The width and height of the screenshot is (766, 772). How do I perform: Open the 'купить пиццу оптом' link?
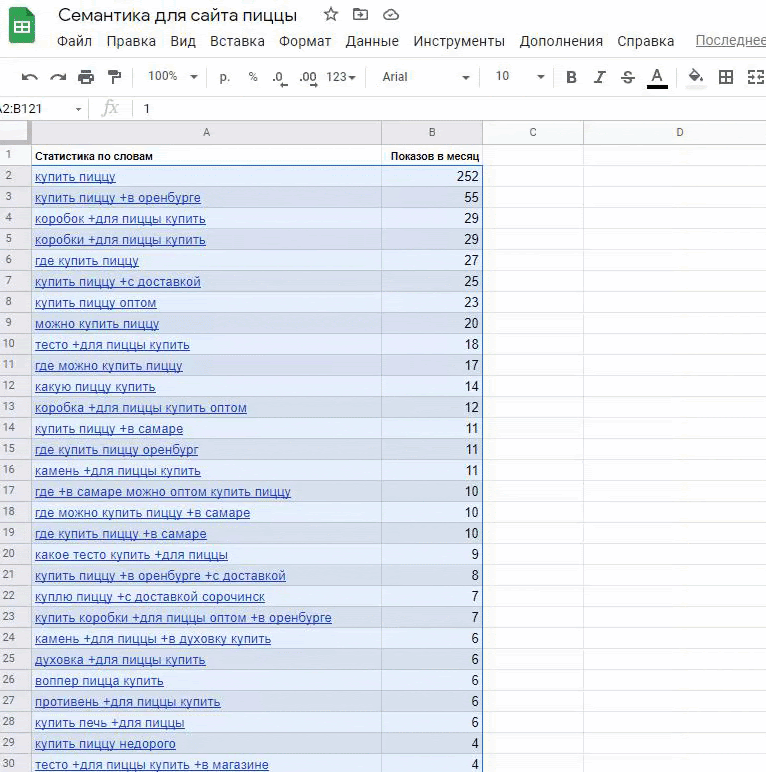pyautogui.click(x=95, y=303)
